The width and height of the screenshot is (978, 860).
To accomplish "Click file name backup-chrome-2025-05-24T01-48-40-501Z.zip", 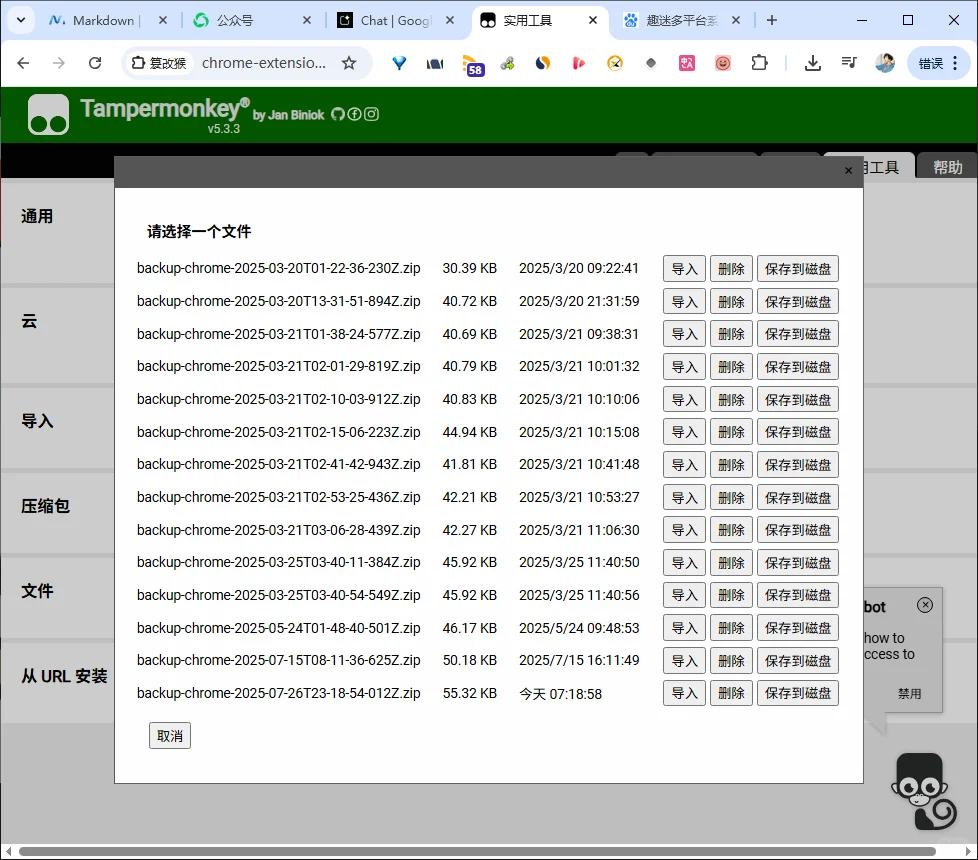I will tap(279, 628).
